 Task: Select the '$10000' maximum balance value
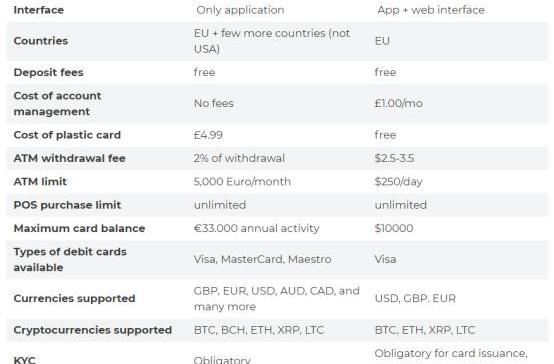(394, 228)
